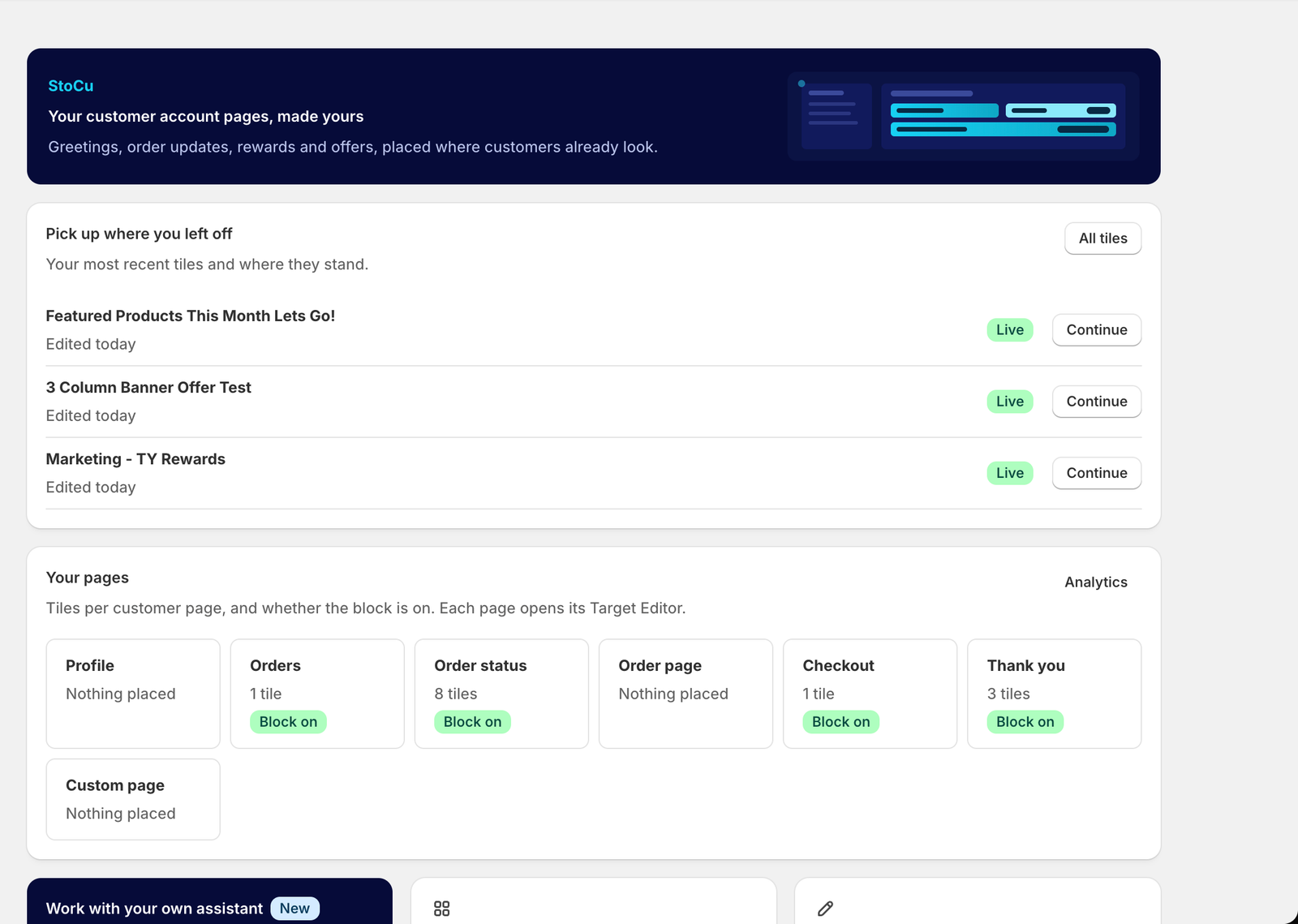Click the StoCu brand name
This screenshot has width=1298, height=924.
point(71,86)
